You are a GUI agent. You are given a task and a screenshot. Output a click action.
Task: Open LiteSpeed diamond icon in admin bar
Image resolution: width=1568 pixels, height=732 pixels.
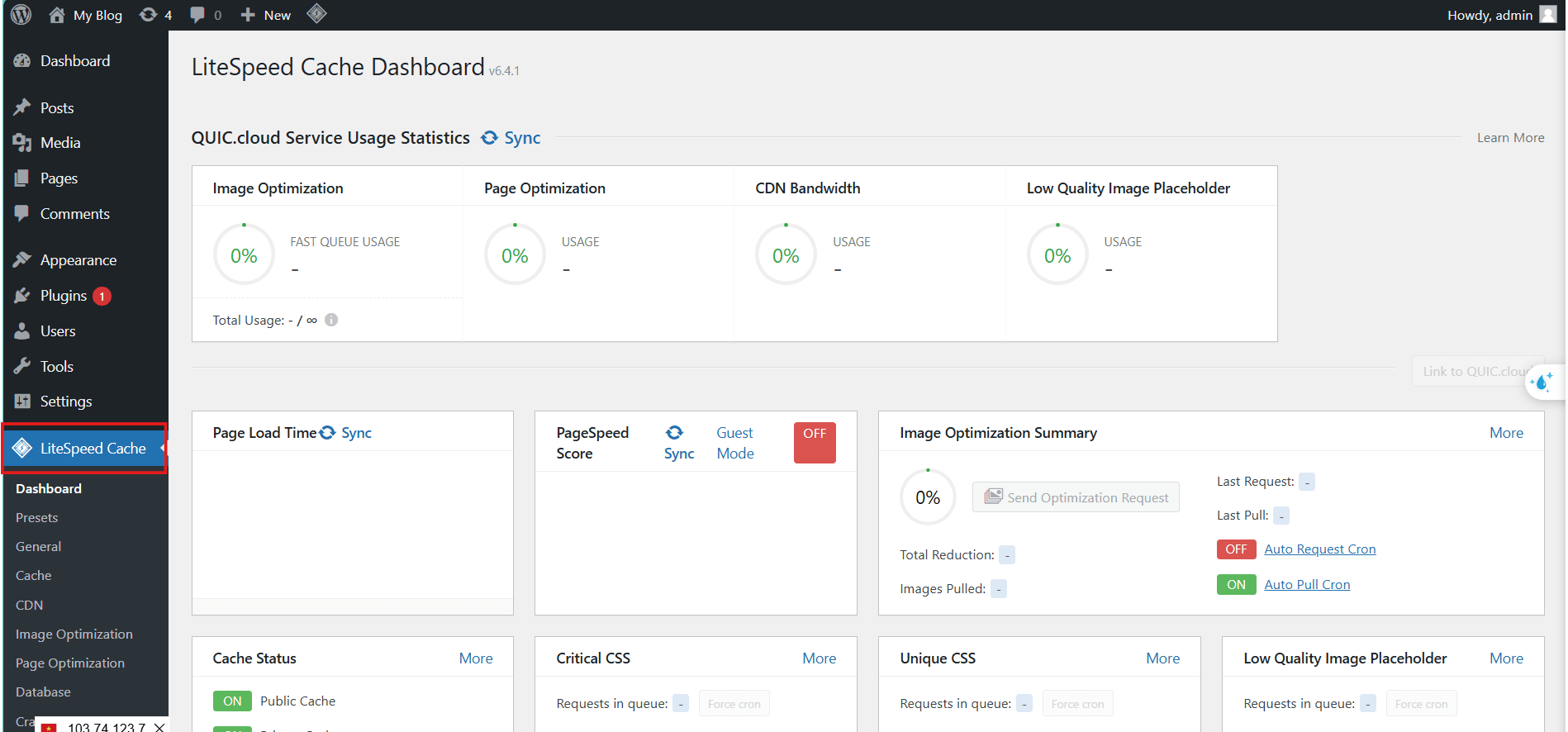316,14
